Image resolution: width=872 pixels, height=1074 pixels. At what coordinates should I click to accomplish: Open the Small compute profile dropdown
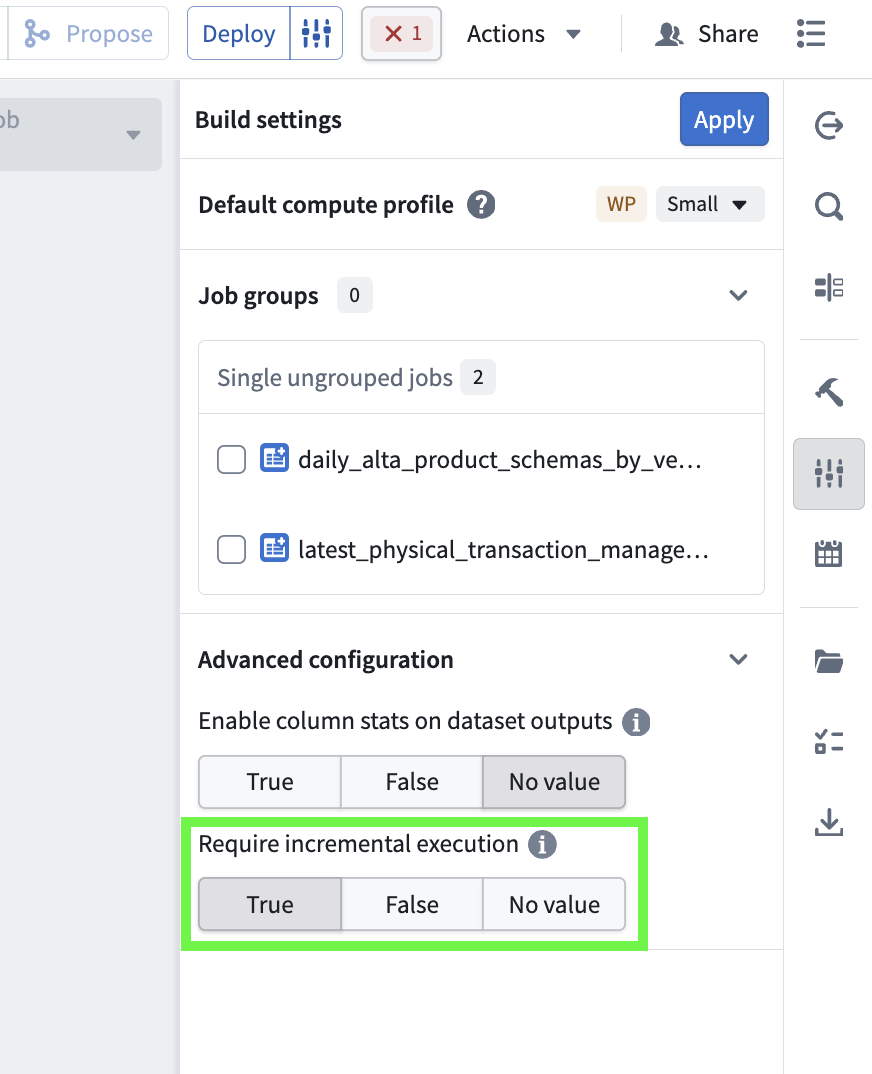pos(710,203)
